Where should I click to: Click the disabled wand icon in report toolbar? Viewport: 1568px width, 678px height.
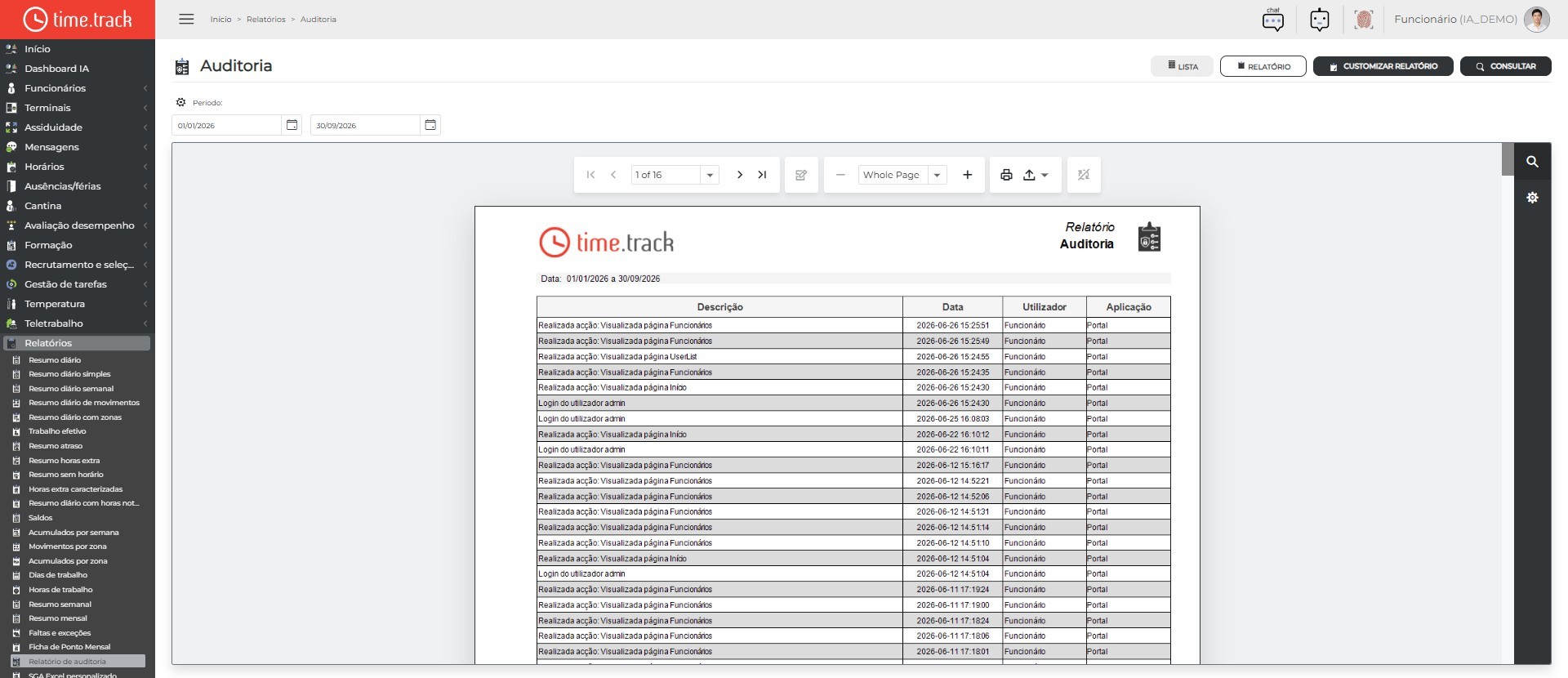pyautogui.click(x=1084, y=175)
